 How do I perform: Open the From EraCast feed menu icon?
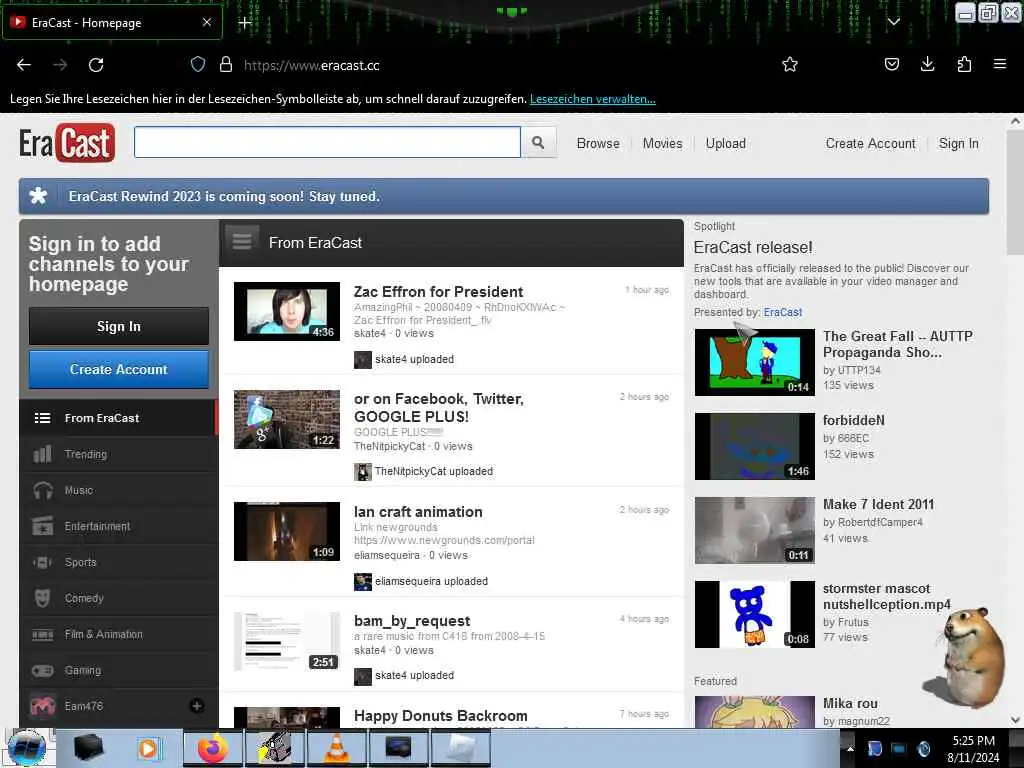[242, 242]
